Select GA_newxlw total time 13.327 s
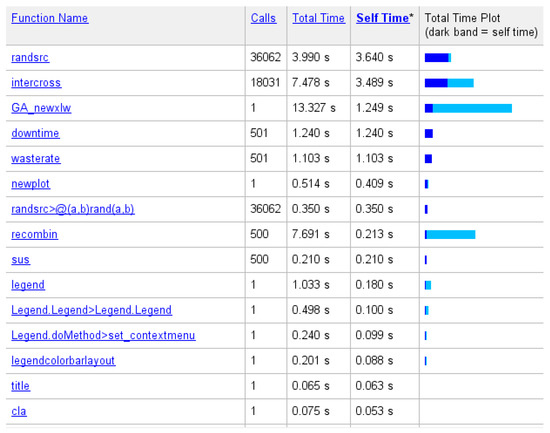Screen dimensions: 550x433 (314, 108)
